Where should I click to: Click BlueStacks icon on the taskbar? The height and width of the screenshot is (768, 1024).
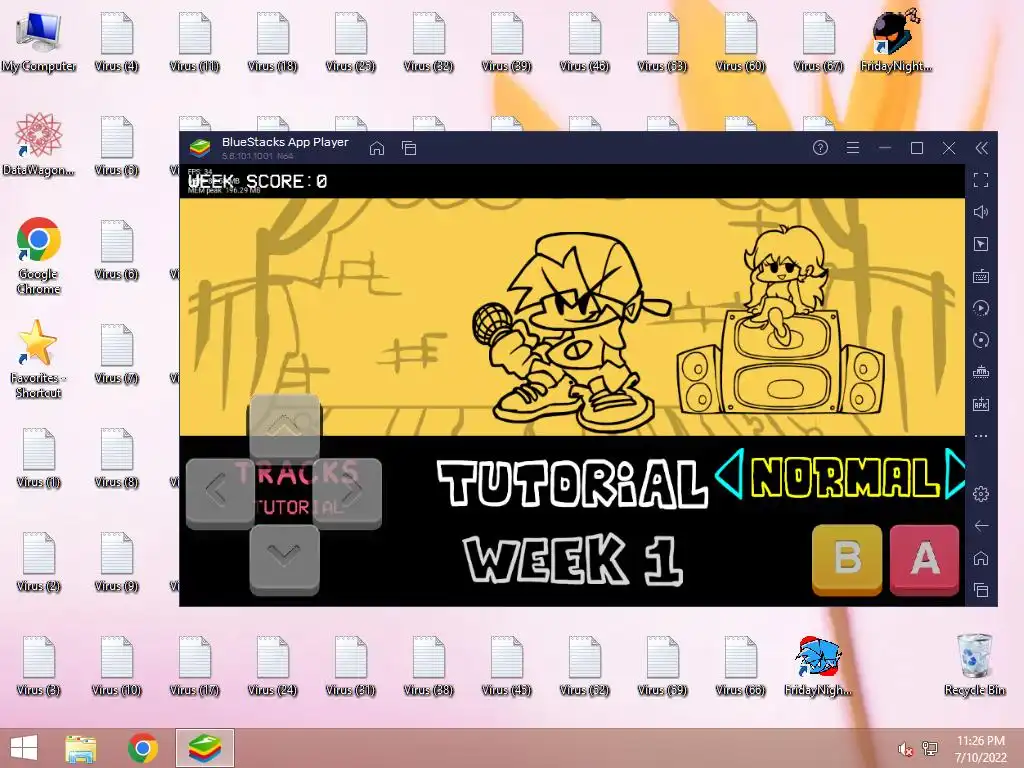[204, 748]
